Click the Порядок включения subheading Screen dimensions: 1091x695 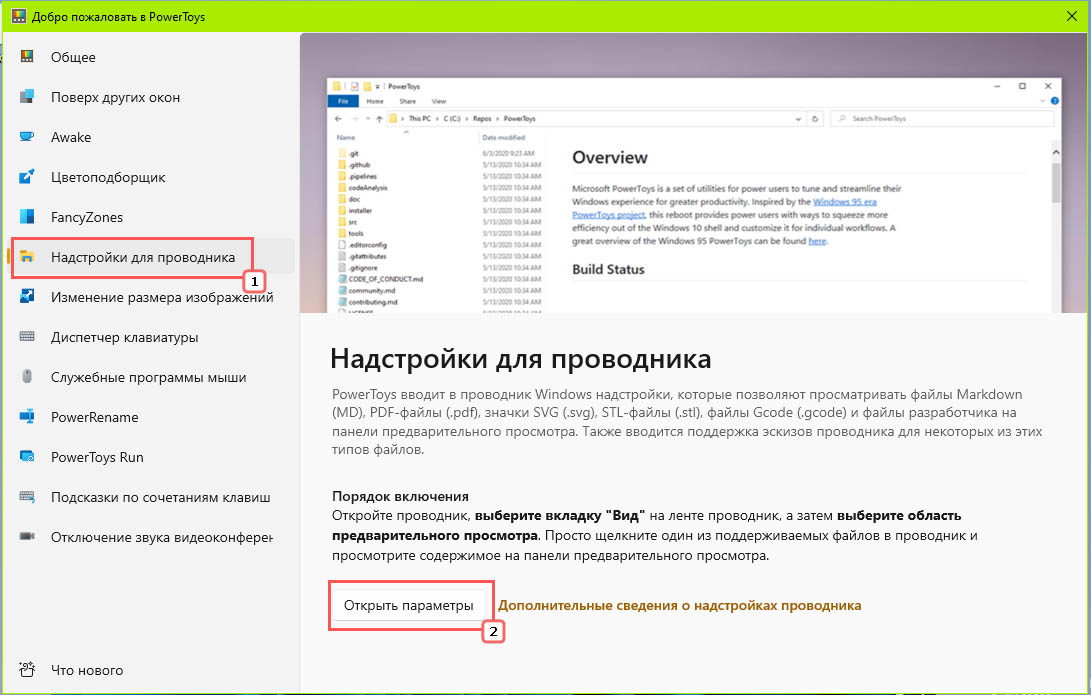[400, 496]
